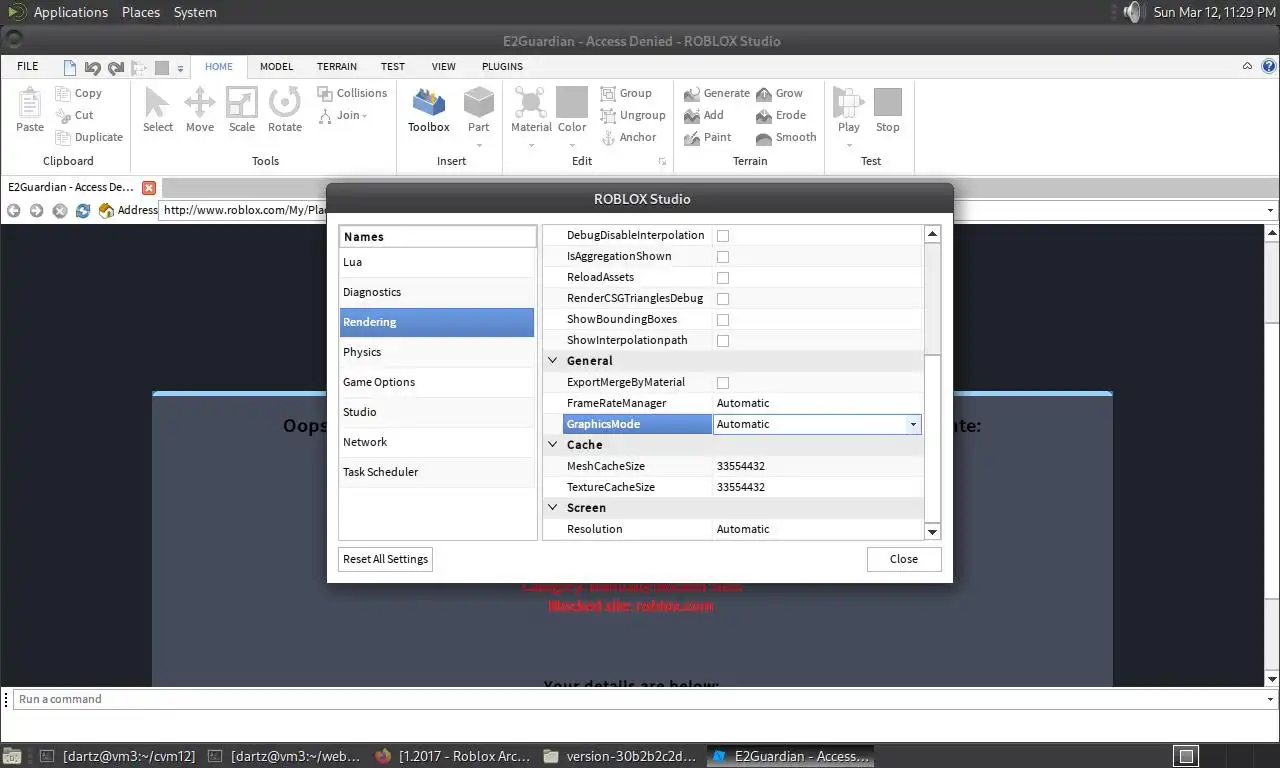Enable DebugDisableInterpolation checkbox
The image size is (1280, 768).
(723, 236)
